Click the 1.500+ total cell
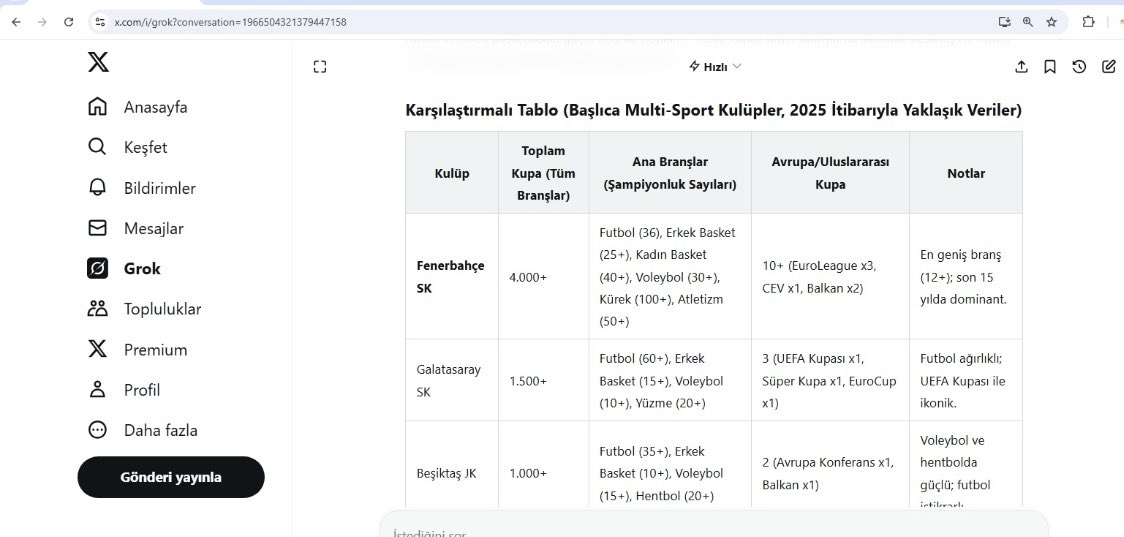 point(543,381)
